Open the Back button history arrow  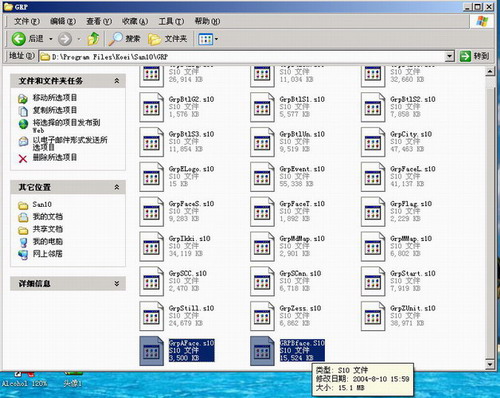tap(51, 39)
